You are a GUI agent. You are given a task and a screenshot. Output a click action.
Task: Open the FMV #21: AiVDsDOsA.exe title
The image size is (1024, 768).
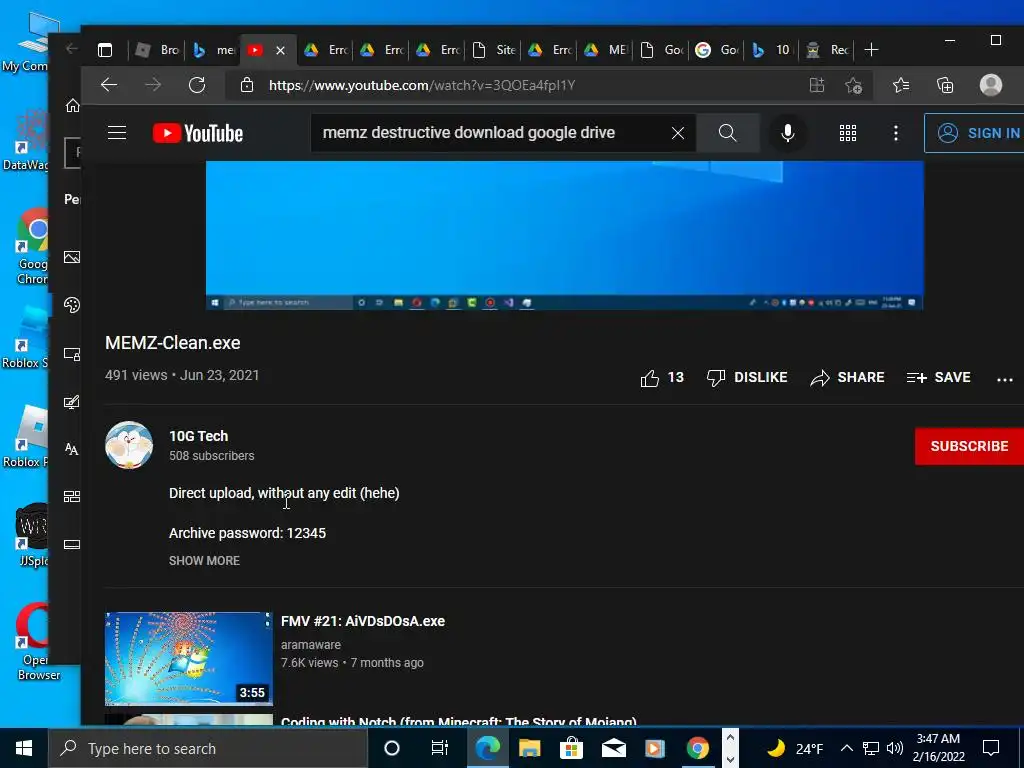362,621
